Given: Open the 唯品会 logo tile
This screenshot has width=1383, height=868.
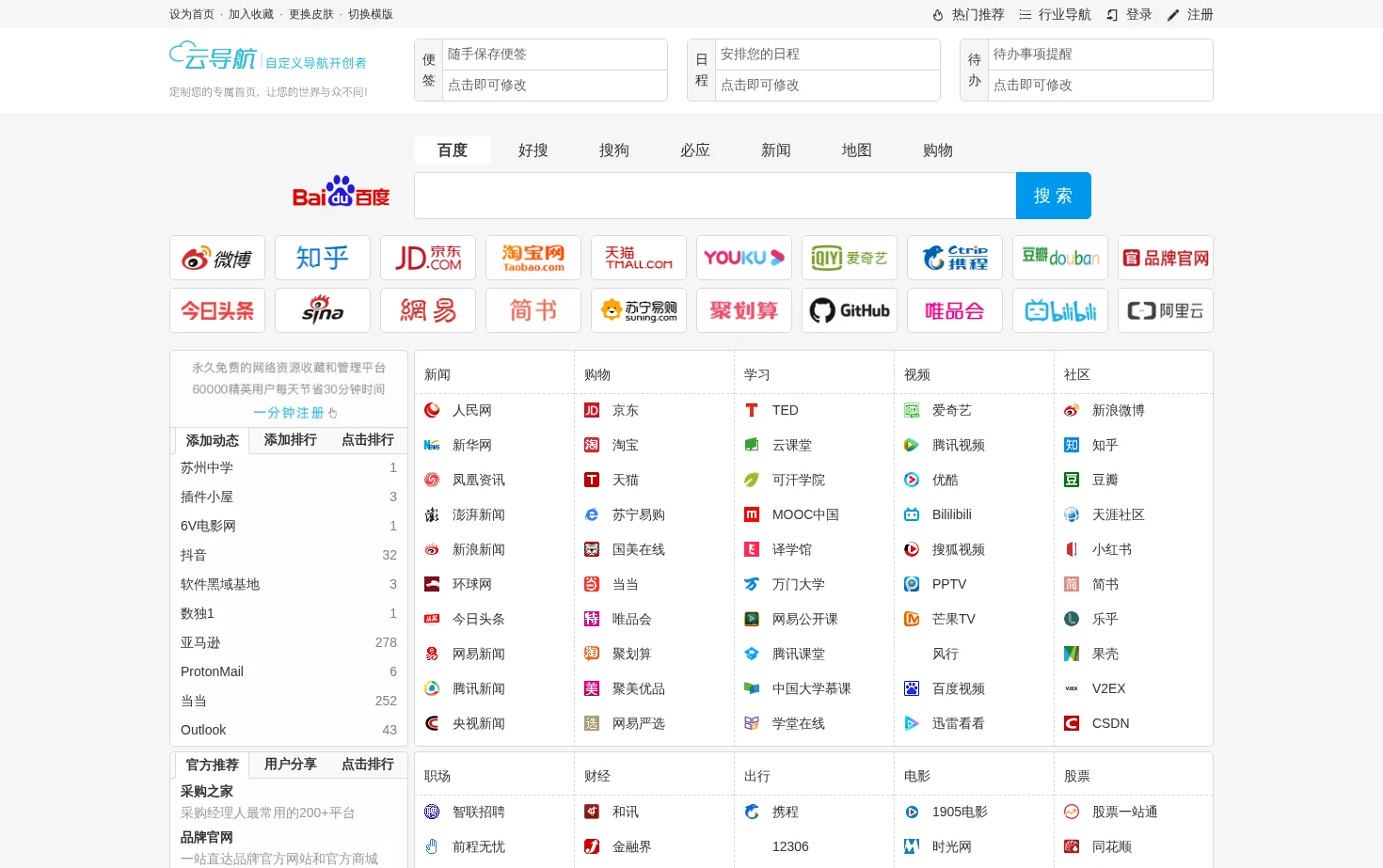Looking at the screenshot, I should coord(955,310).
